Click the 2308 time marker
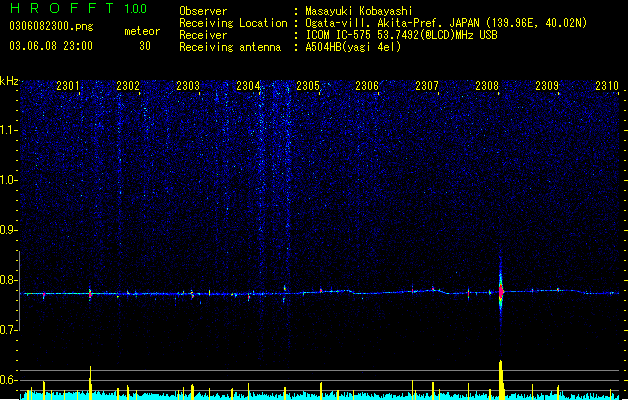 coord(487,86)
